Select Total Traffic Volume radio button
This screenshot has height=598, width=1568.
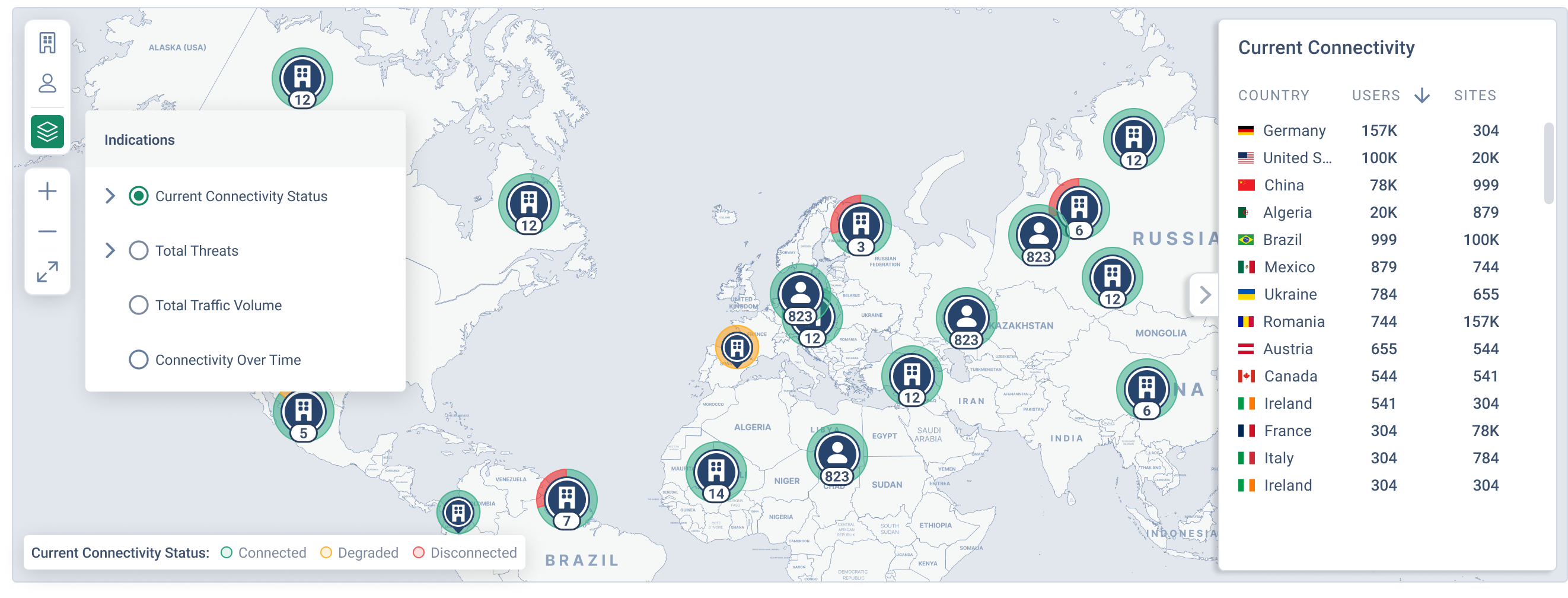139,305
